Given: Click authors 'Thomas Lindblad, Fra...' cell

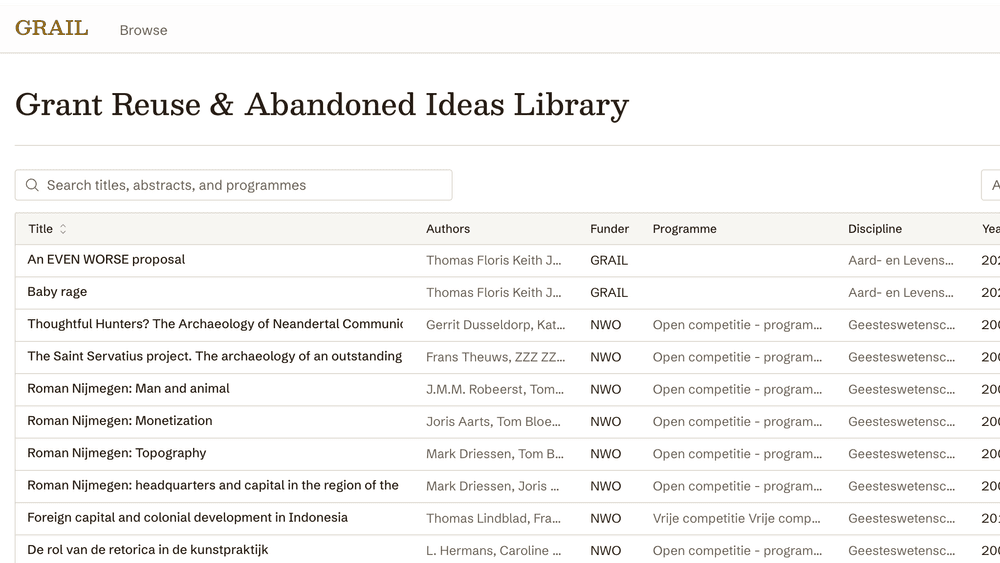Looking at the screenshot, I should point(494,518).
